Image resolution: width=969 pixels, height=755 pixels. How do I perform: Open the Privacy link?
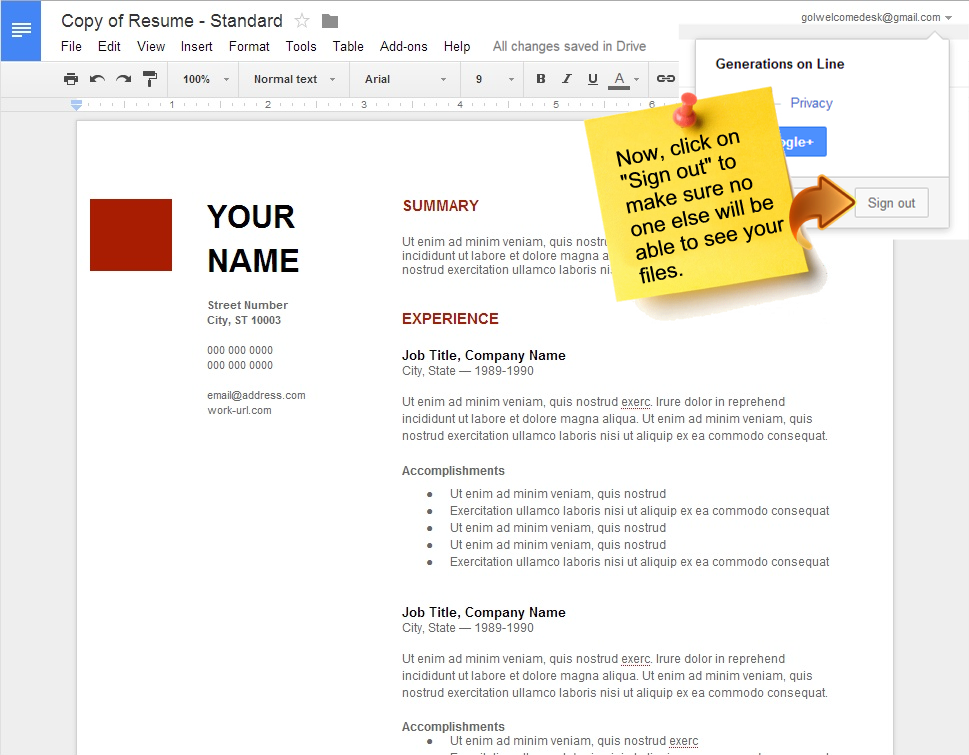[x=811, y=103]
